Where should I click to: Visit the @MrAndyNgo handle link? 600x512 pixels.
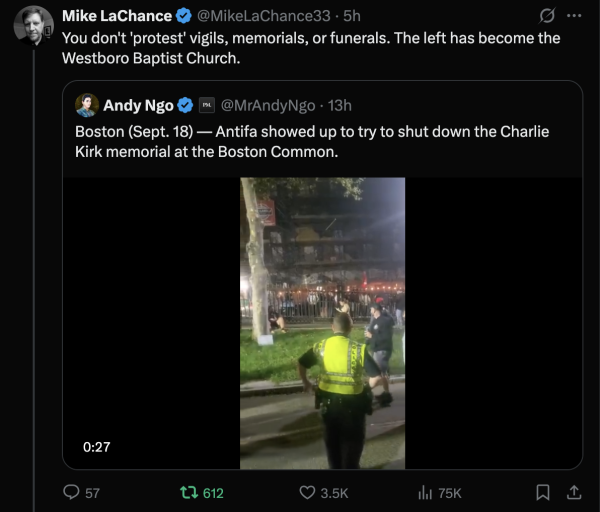pos(266,105)
